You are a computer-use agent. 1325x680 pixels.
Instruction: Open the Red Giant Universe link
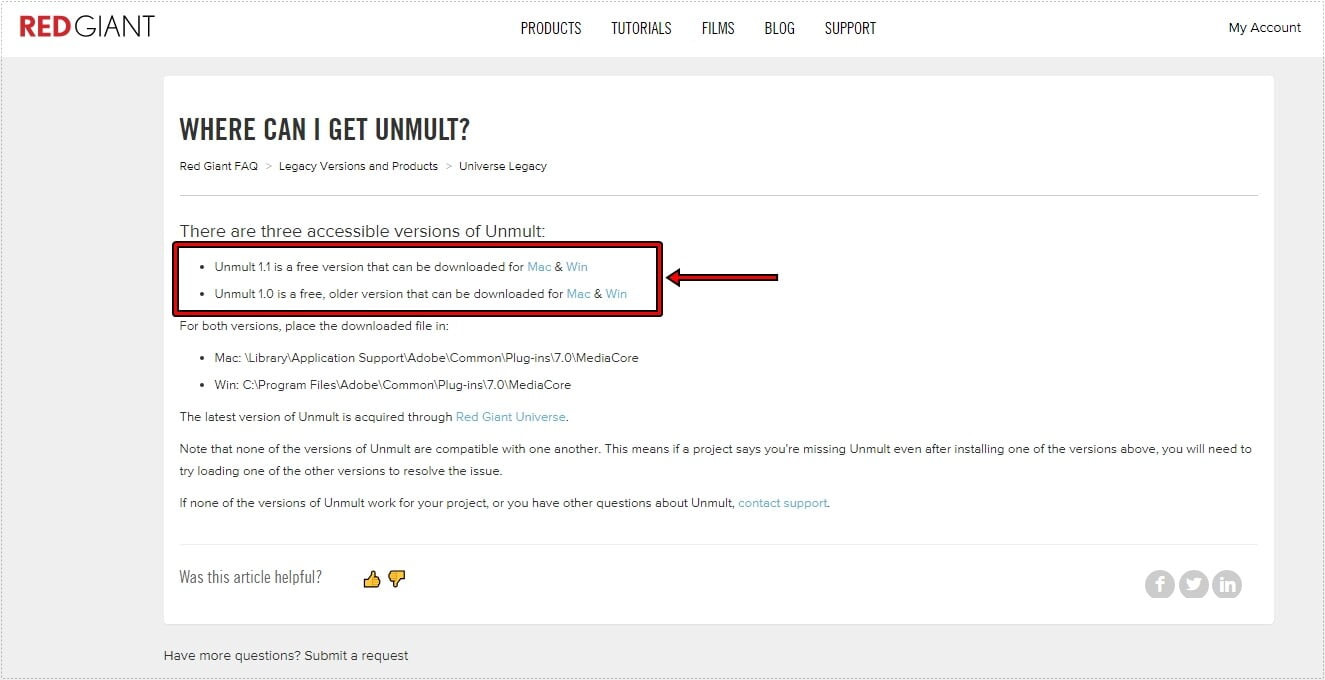pos(511,417)
